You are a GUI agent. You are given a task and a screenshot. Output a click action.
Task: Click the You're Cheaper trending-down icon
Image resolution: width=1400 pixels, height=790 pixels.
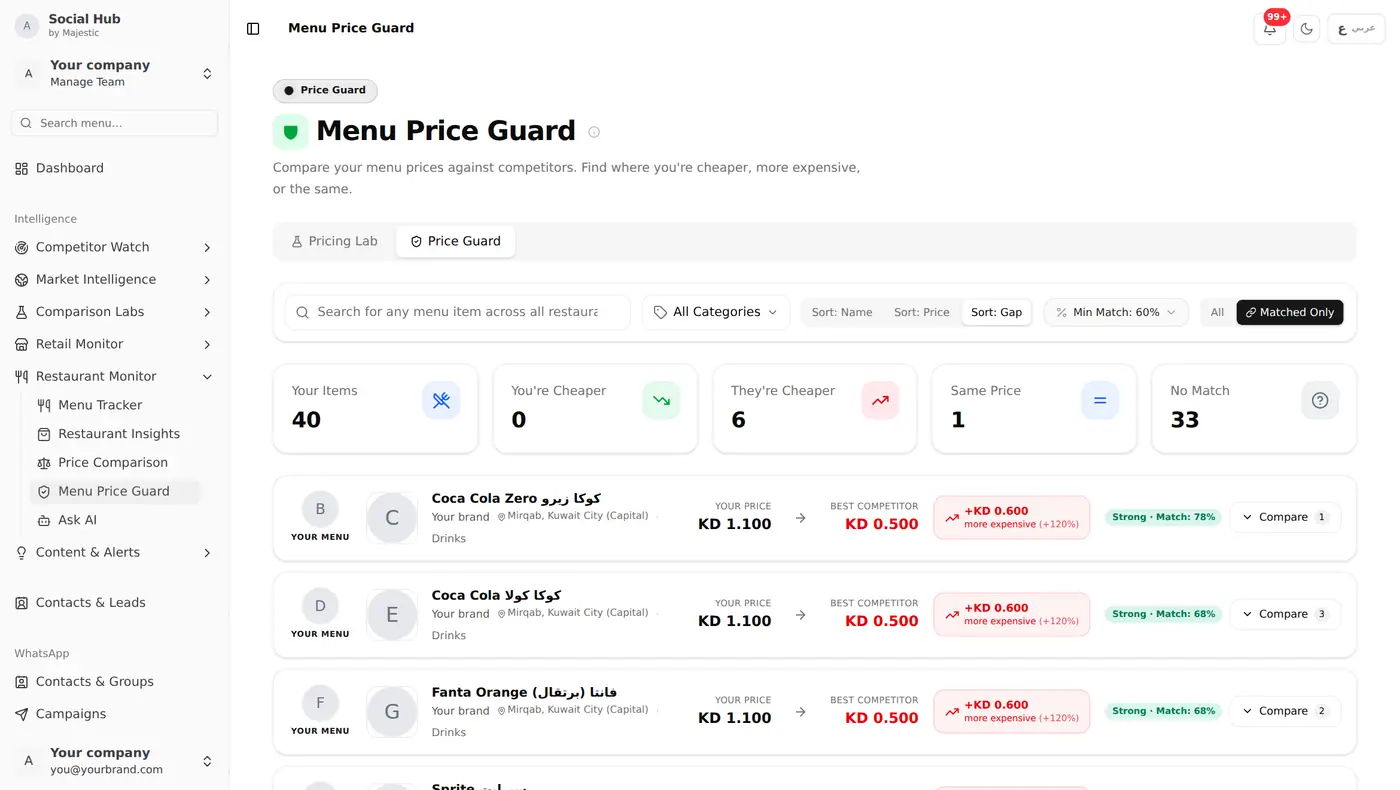click(x=661, y=401)
